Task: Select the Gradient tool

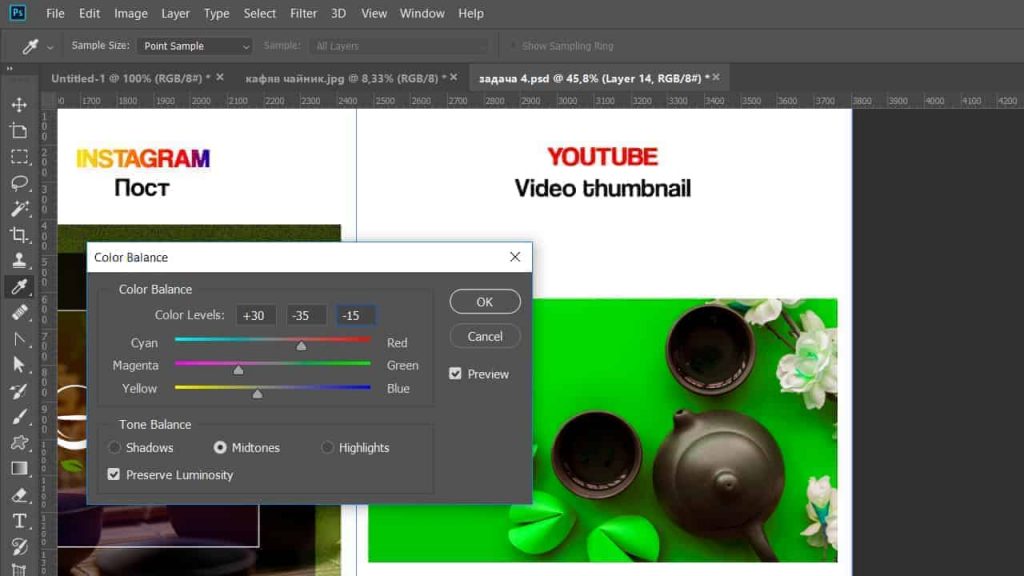Action: coord(19,469)
